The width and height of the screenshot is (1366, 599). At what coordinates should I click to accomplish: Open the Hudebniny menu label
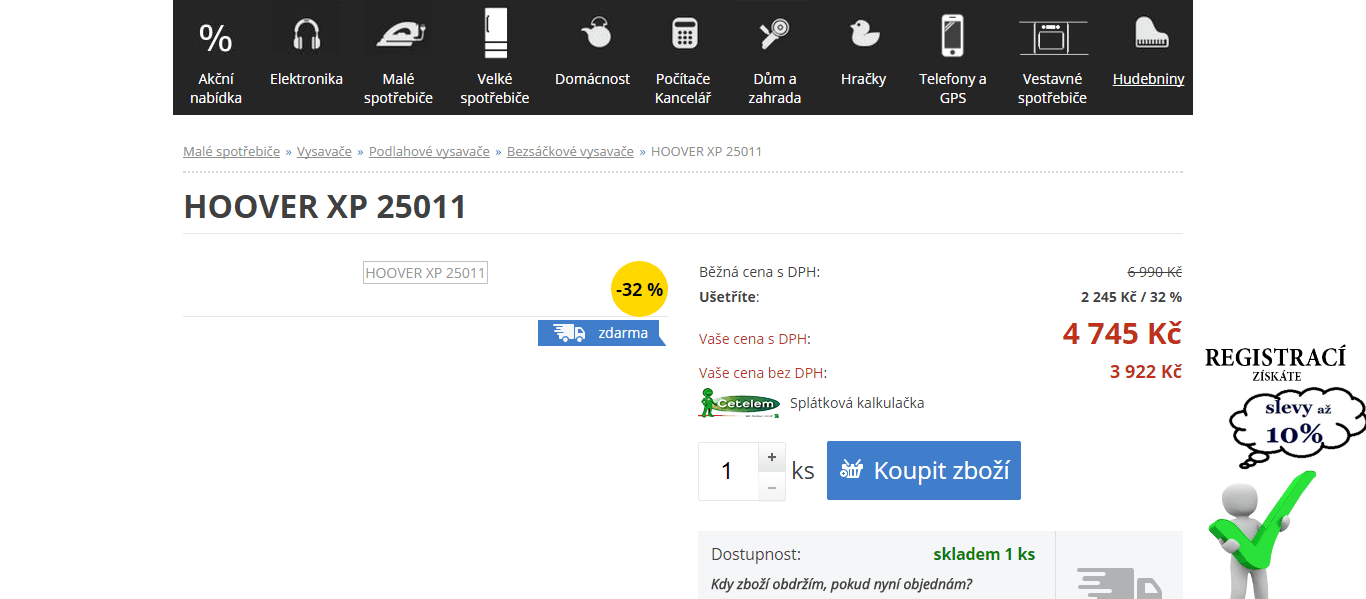[1149, 79]
